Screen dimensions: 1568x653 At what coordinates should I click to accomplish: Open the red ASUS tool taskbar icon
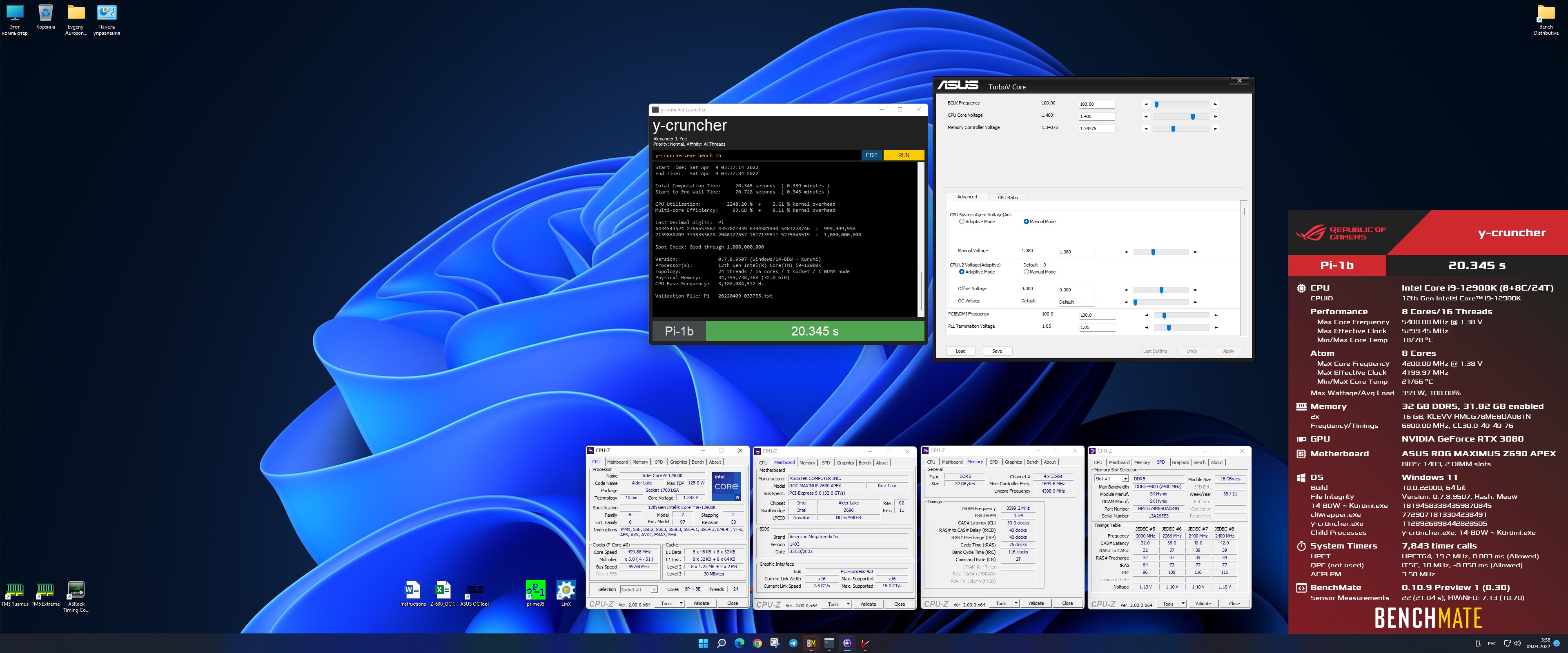[x=865, y=643]
